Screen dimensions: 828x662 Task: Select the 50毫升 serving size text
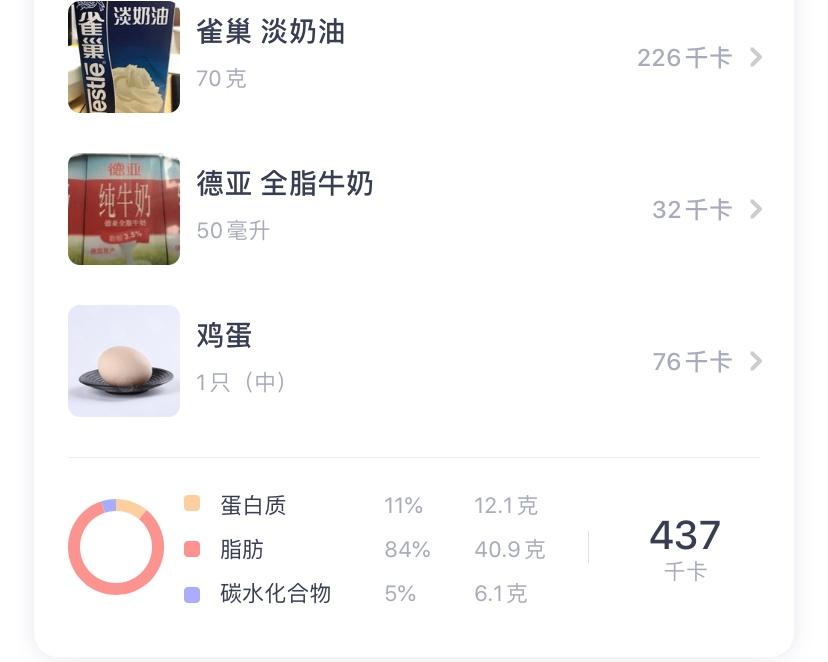[x=233, y=231]
